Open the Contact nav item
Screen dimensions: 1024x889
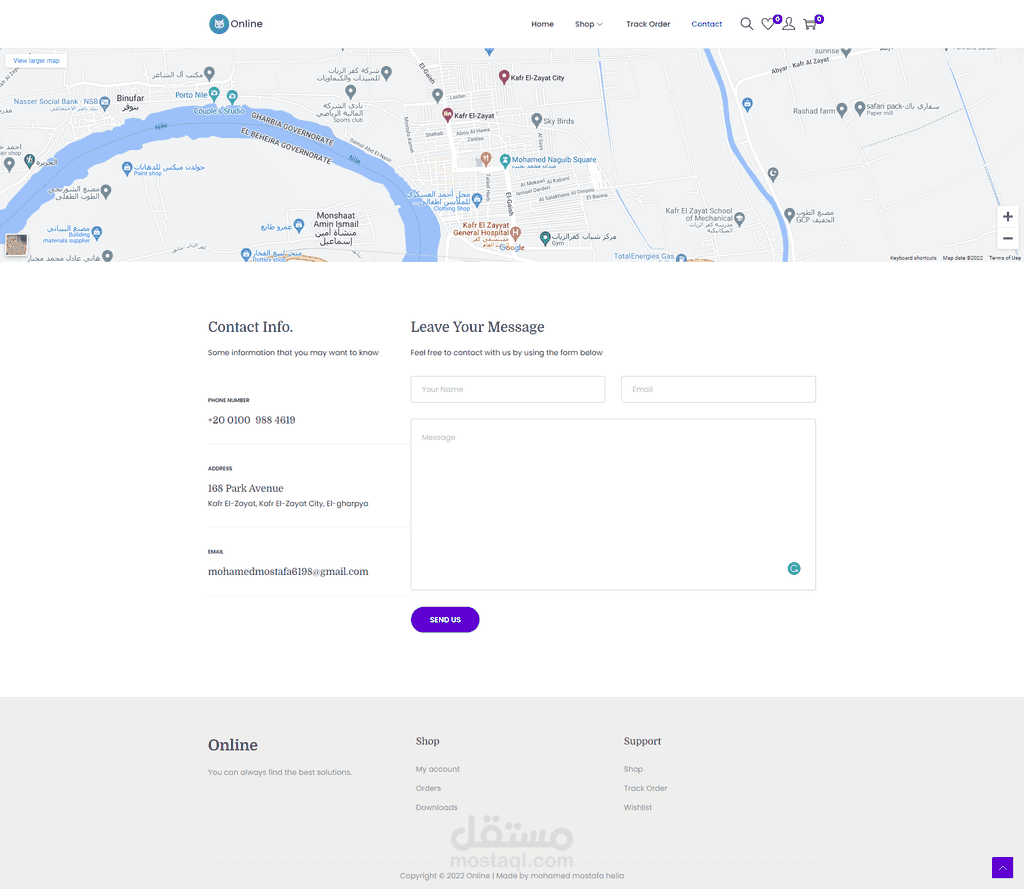[x=707, y=24]
